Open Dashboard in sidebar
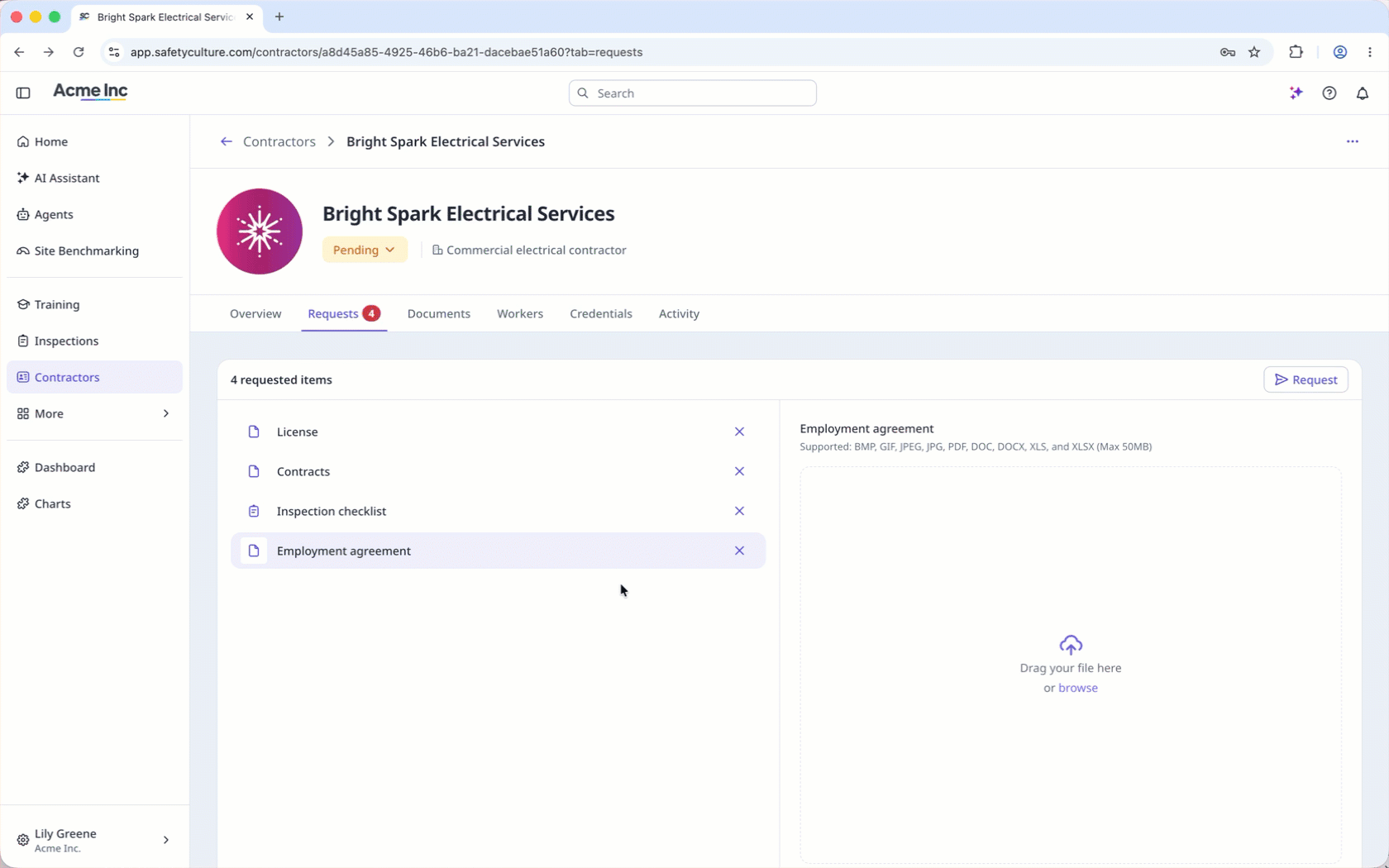 pos(94,467)
